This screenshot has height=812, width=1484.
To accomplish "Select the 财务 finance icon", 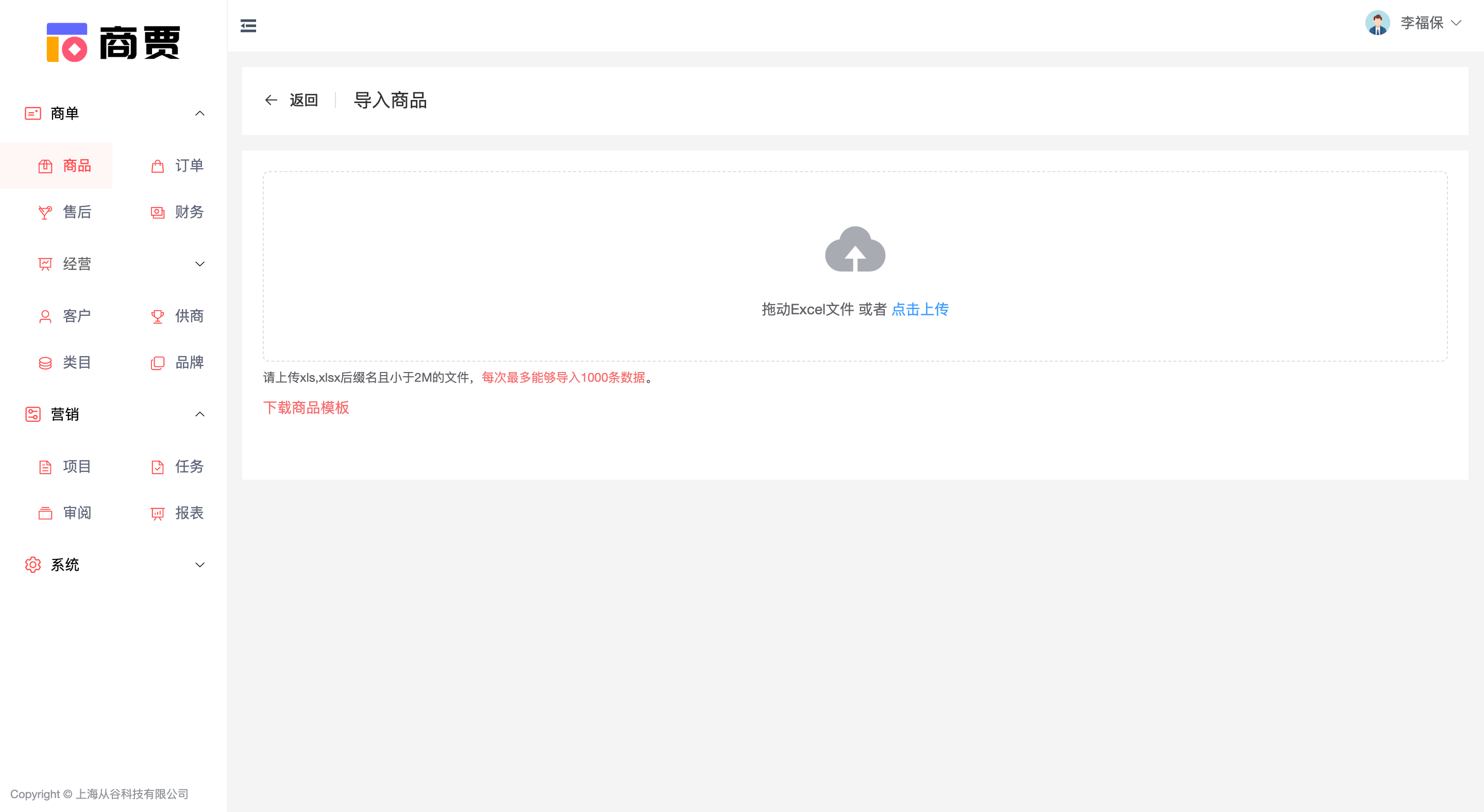I will 157,212.
